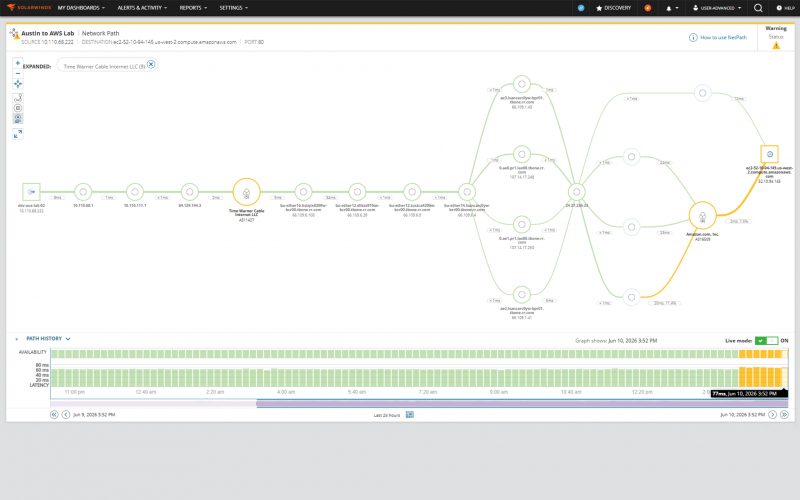Open the Settings menu
The height and width of the screenshot is (500, 800).
pos(234,8)
